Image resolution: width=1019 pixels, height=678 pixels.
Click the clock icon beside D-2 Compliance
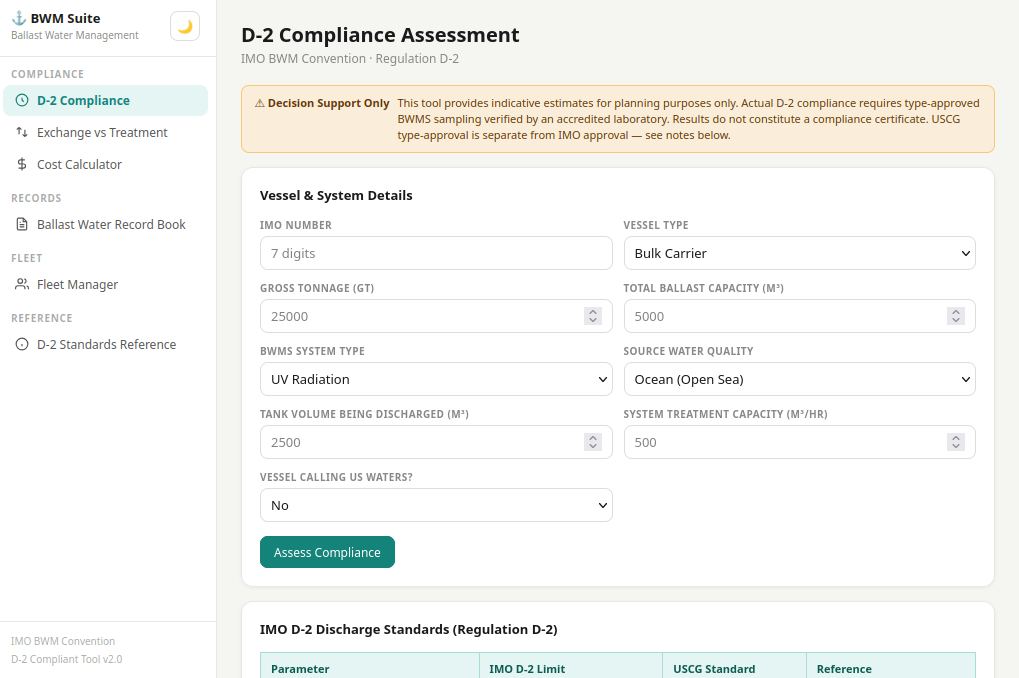point(22,100)
